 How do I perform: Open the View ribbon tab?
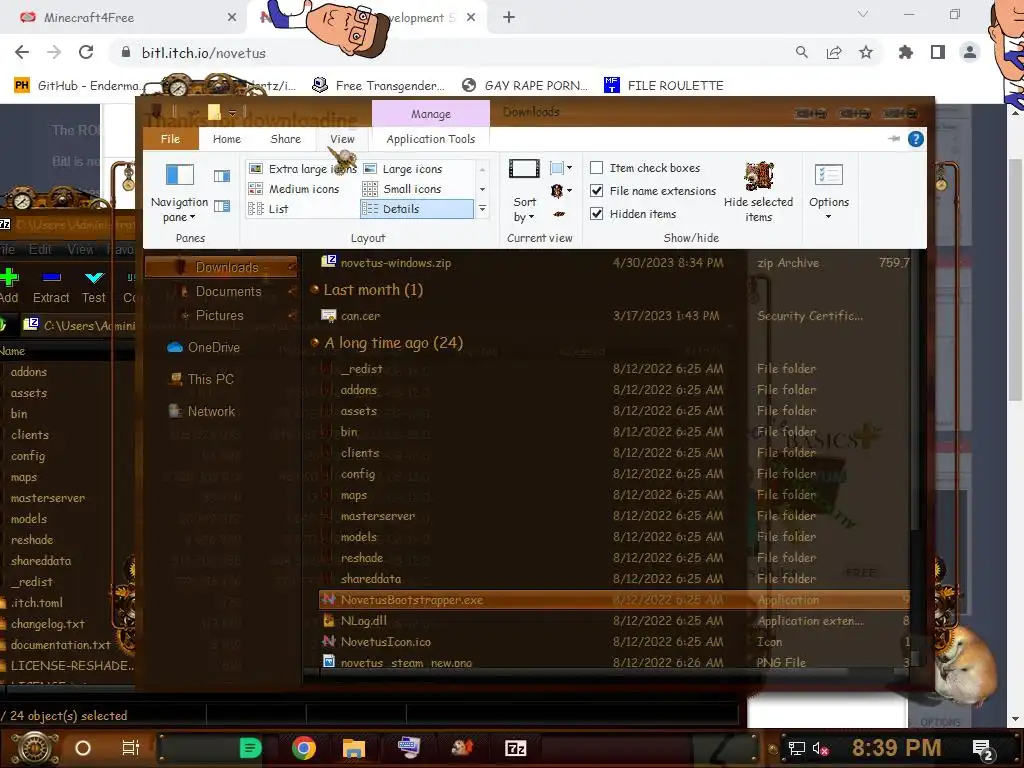(342, 138)
